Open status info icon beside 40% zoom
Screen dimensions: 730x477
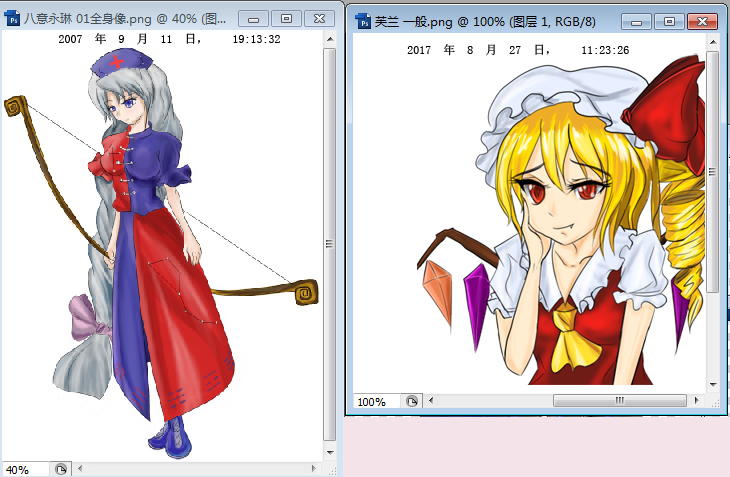coord(61,469)
